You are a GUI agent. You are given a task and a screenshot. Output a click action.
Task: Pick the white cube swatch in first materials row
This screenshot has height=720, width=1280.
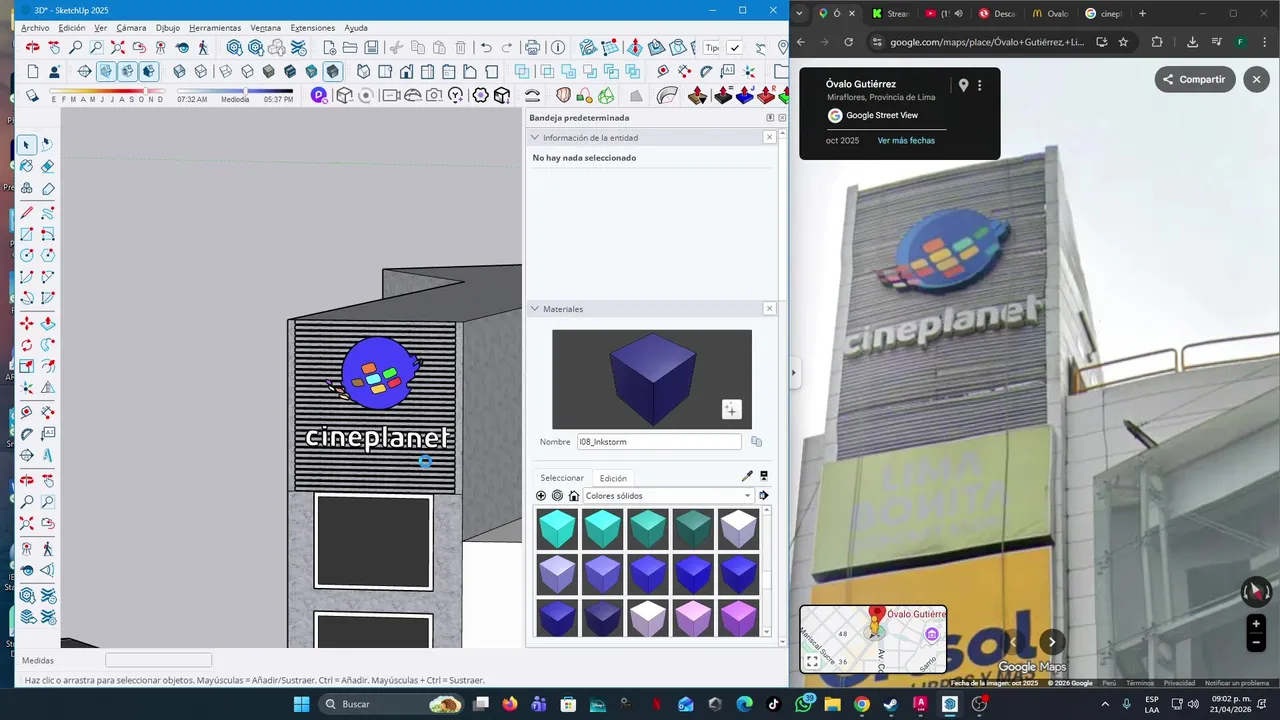point(738,529)
